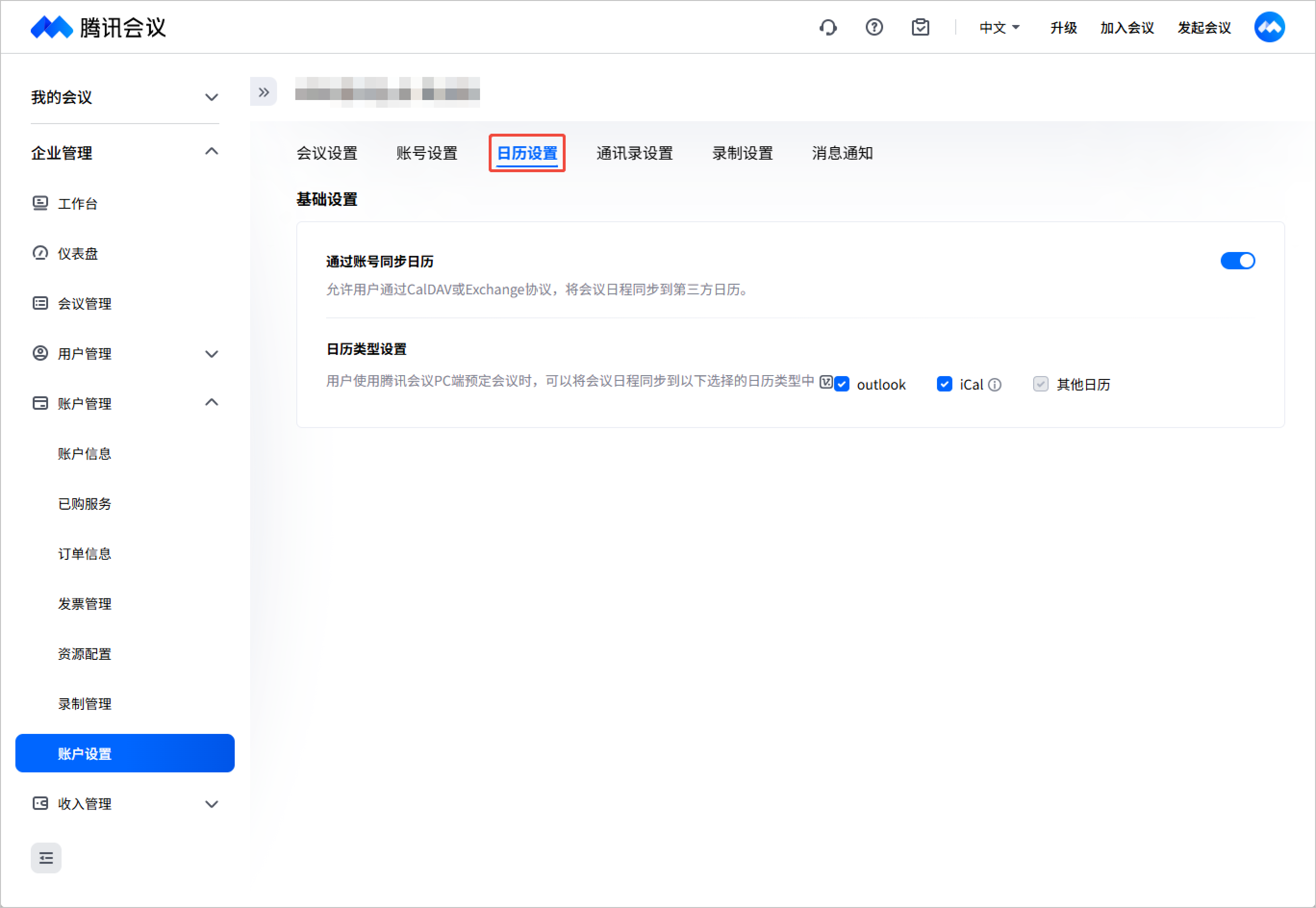The height and width of the screenshot is (908, 1316).
Task: Click the help question mark icon
Action: (x=874, y=27)
